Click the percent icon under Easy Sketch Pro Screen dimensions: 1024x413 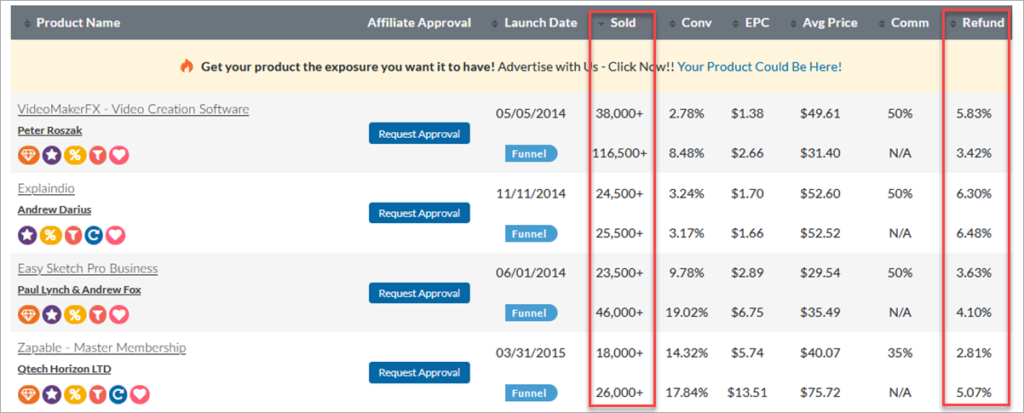[x=73, y=314]
